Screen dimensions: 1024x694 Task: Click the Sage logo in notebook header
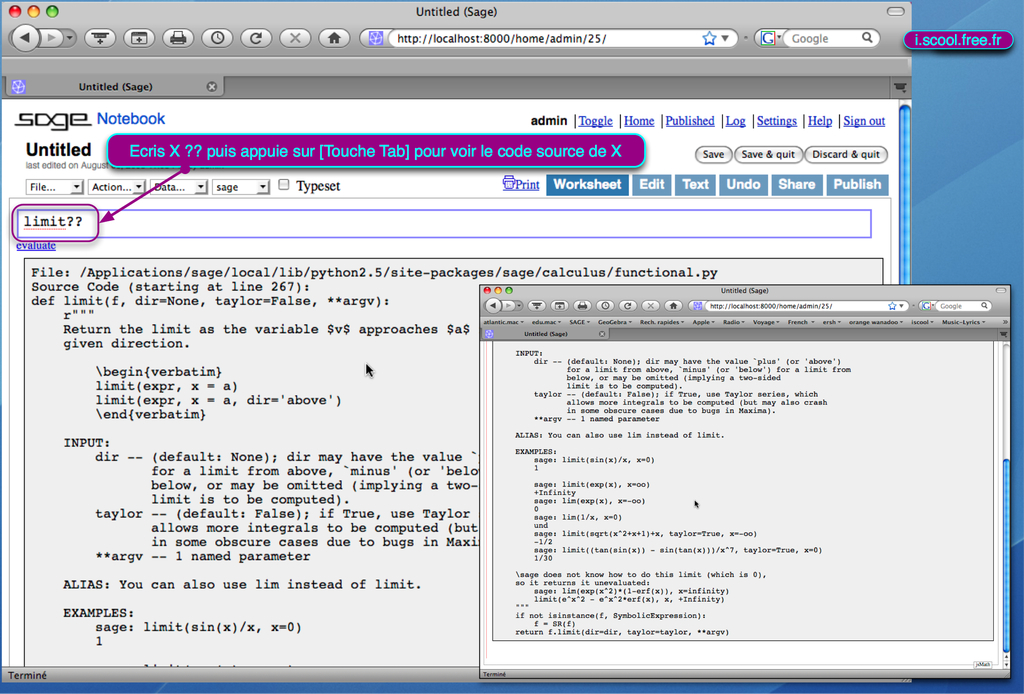(52, 119)
